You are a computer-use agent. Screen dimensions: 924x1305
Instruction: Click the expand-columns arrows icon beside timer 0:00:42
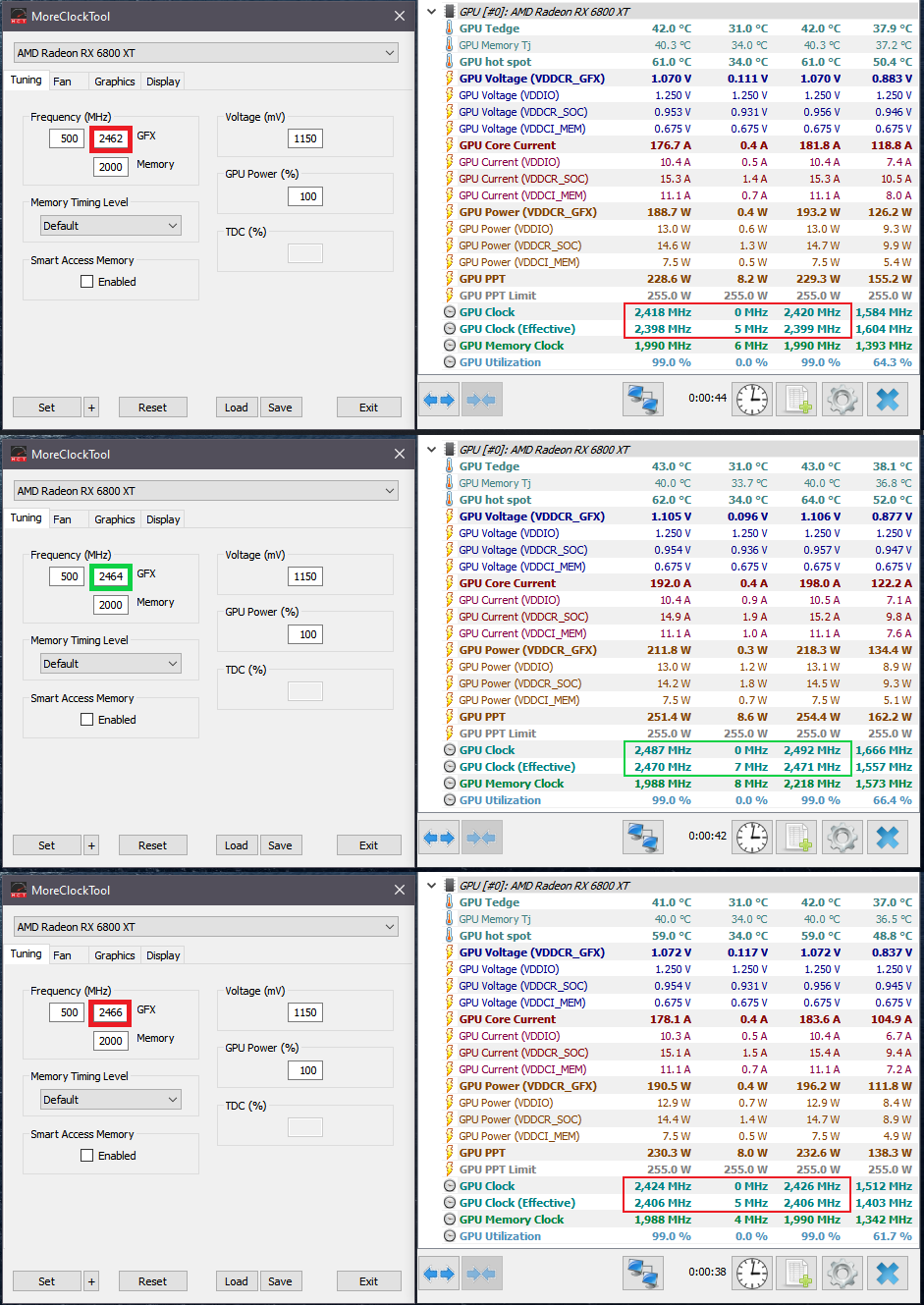(x=439, y=838)
